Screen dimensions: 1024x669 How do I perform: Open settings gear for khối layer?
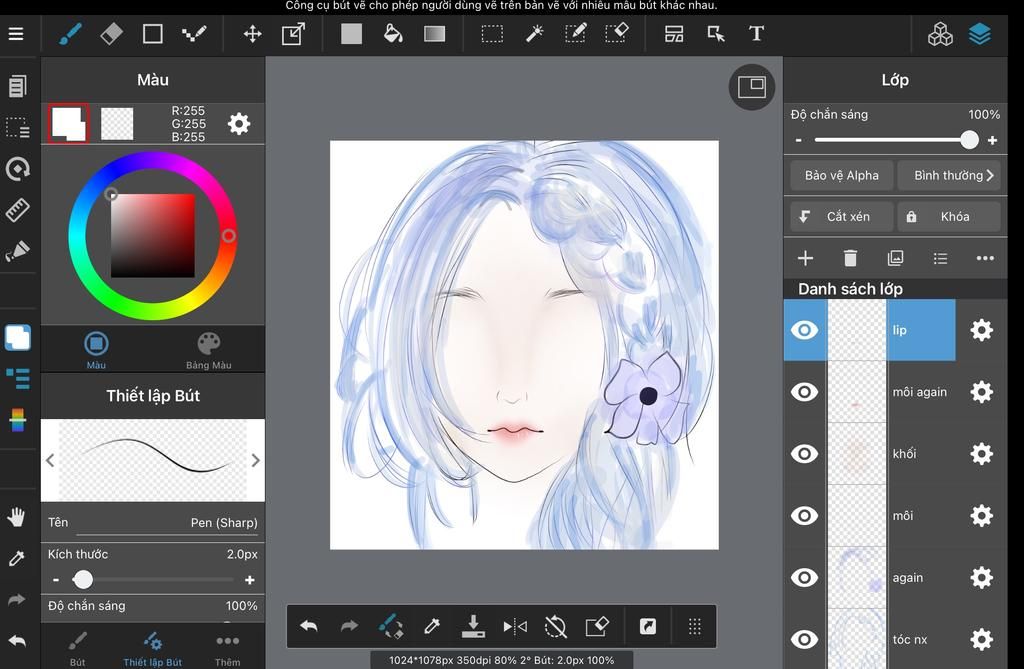(x=982, y=453)
